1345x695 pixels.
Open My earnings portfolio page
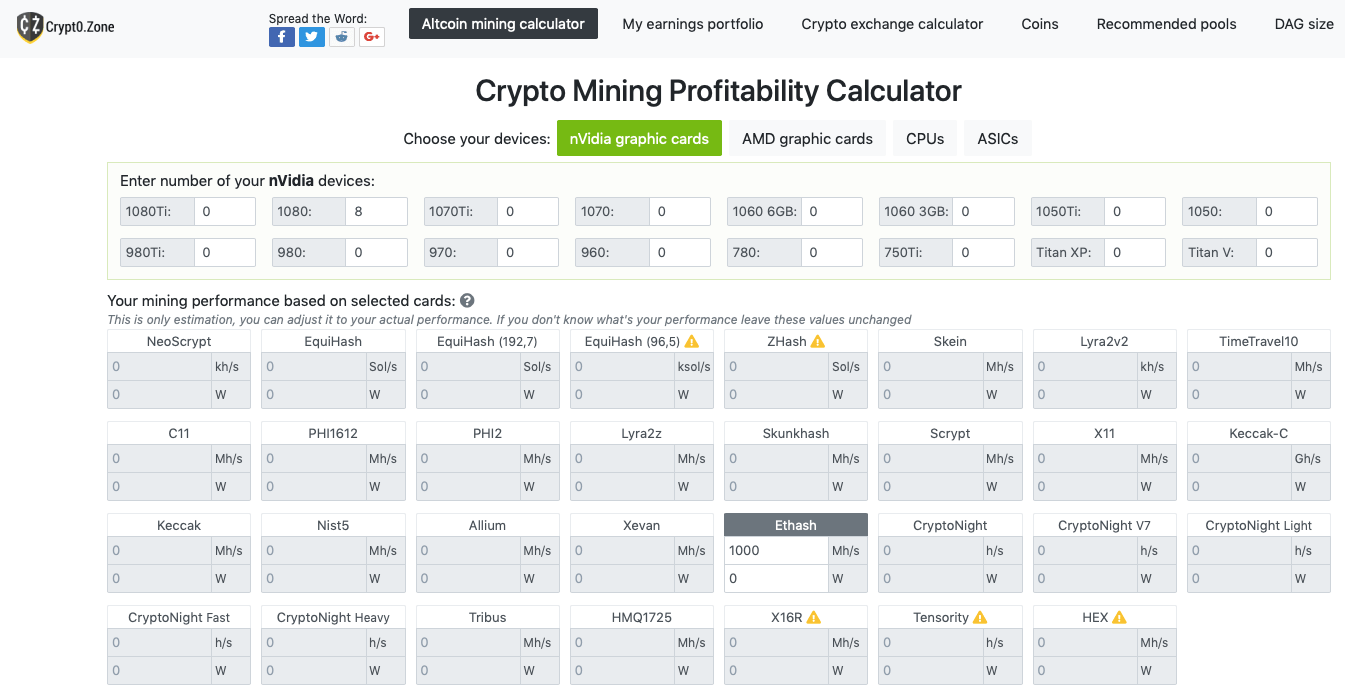[x=692, y=24]
